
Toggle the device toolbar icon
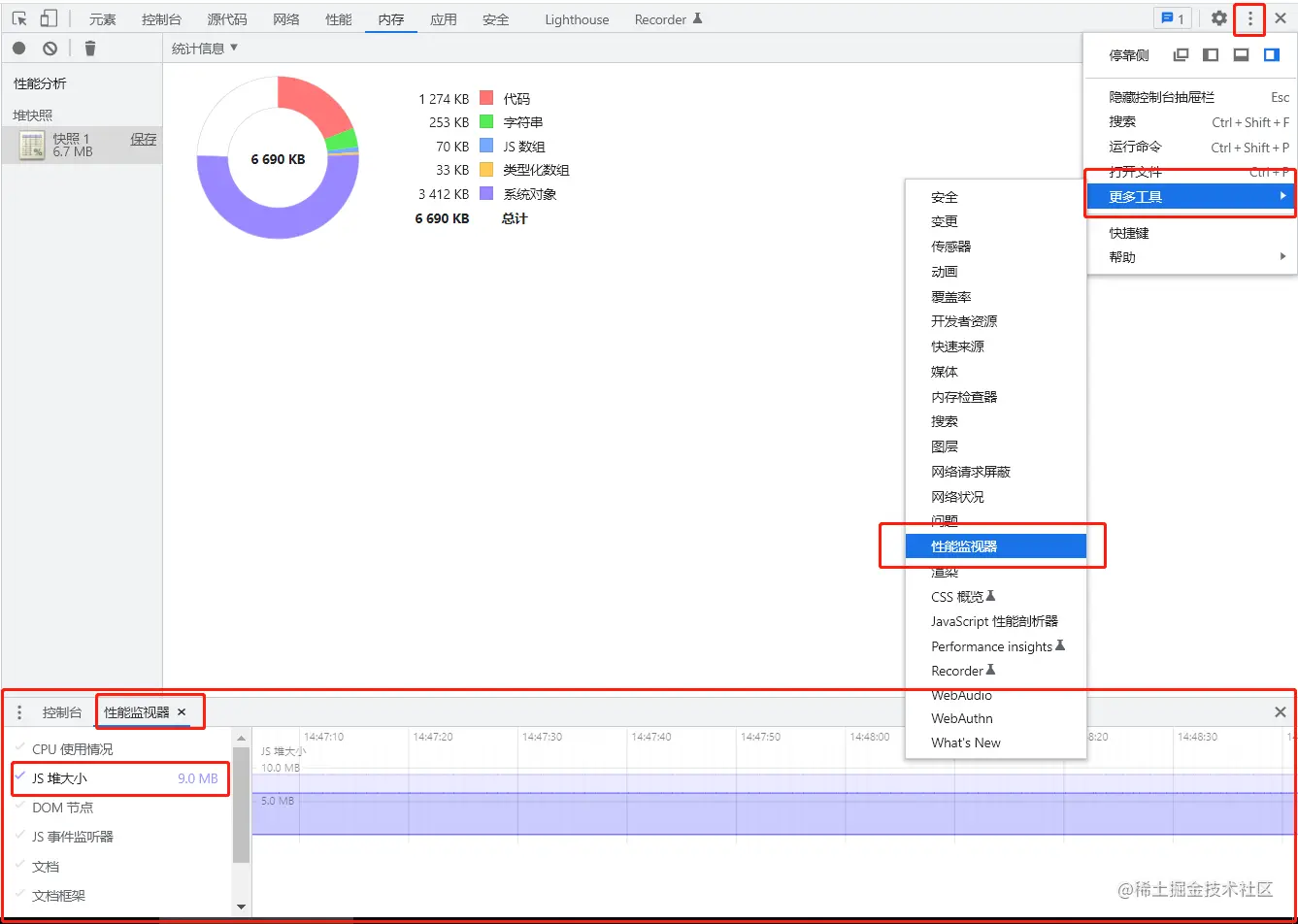[49, 18]
